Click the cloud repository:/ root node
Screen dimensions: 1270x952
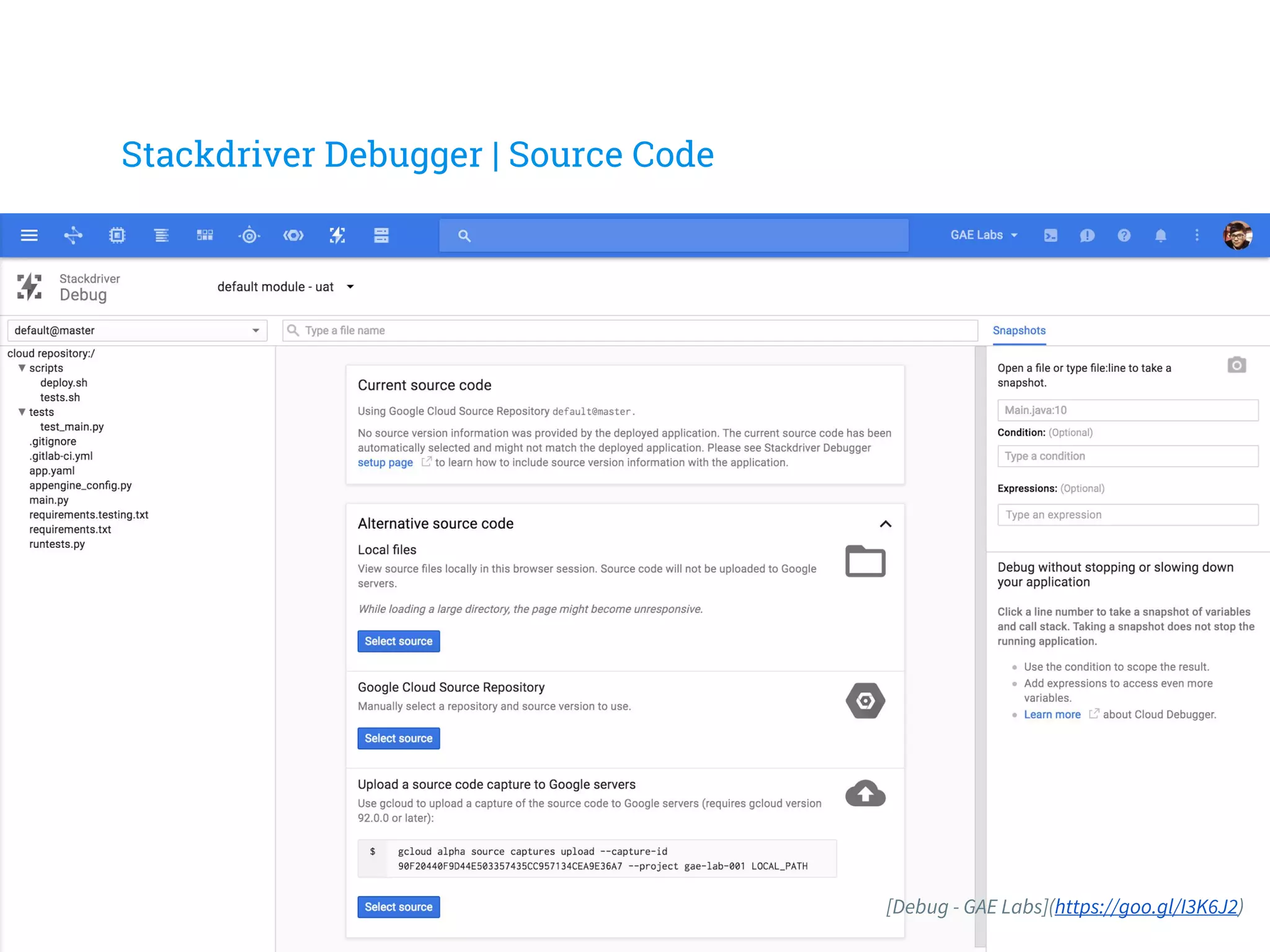51,354
